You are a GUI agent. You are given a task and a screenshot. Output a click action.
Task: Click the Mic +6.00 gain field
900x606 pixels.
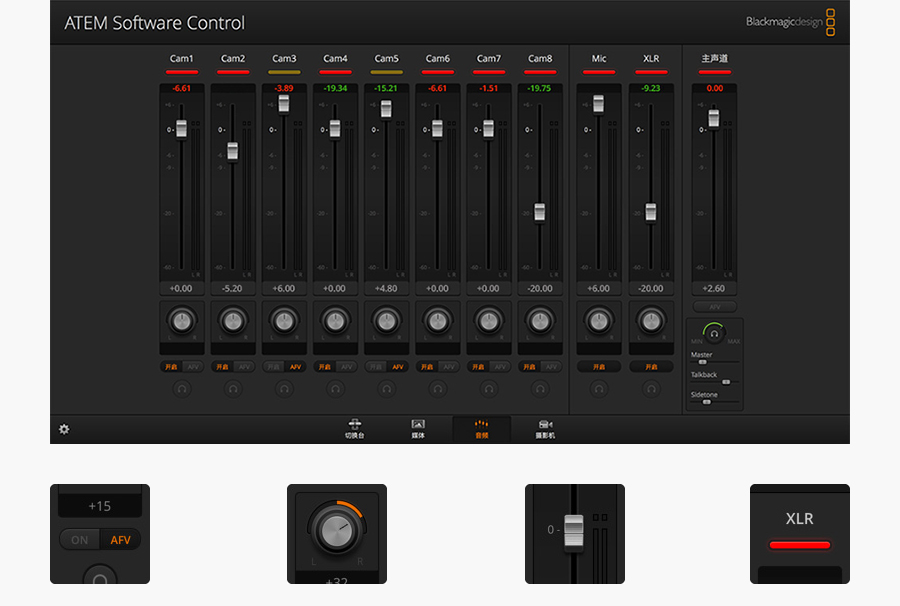(599, 289)
